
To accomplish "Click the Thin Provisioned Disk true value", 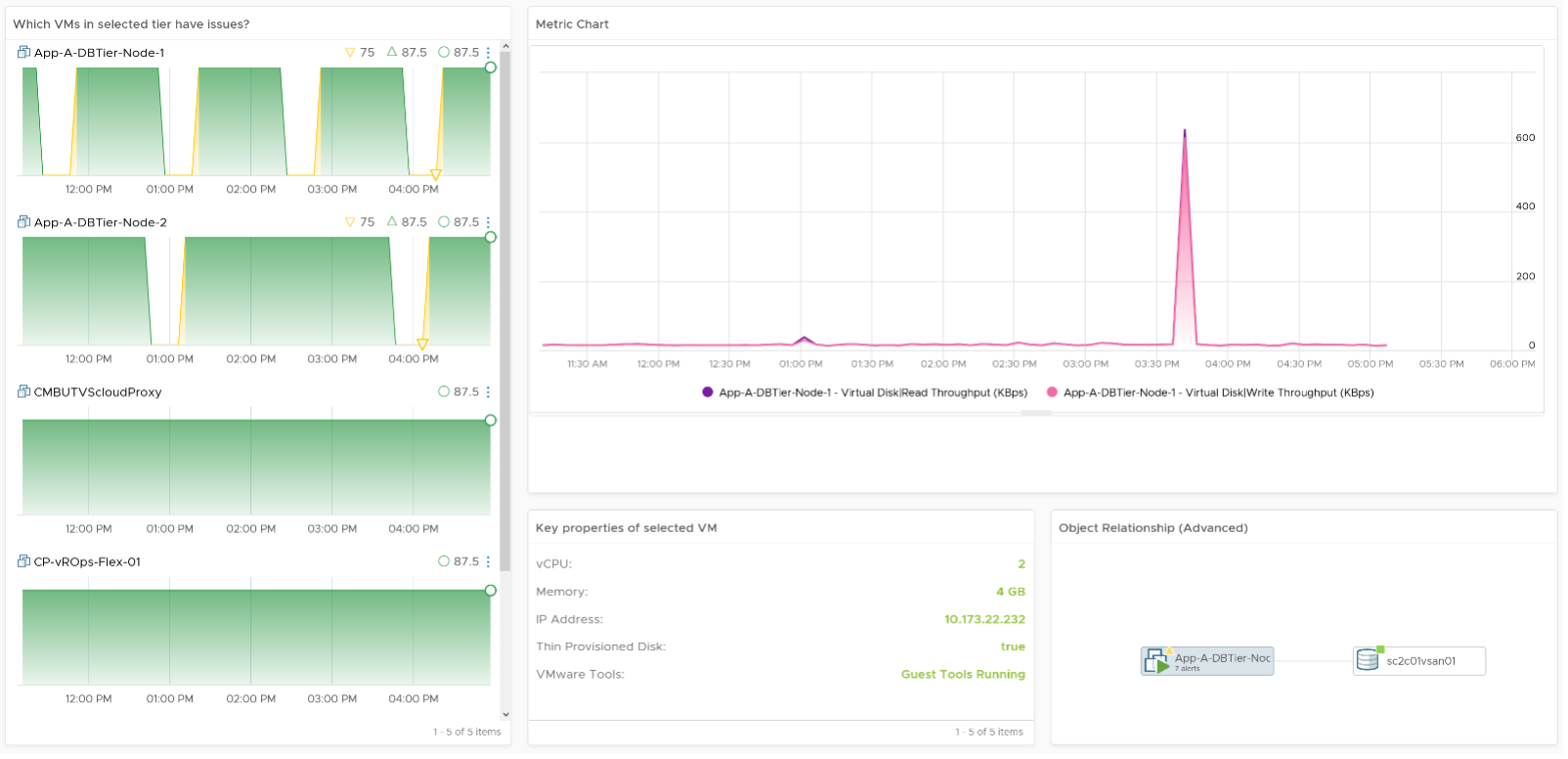I will (1014, 647).
